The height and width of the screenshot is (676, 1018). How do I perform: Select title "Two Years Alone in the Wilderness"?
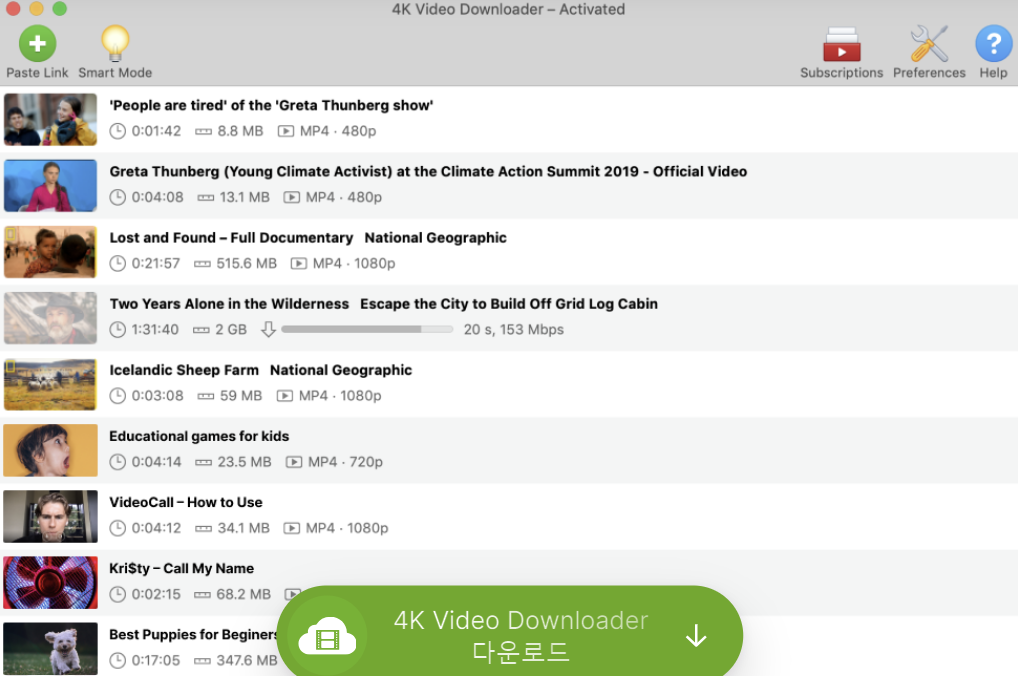tap(229, 304)
